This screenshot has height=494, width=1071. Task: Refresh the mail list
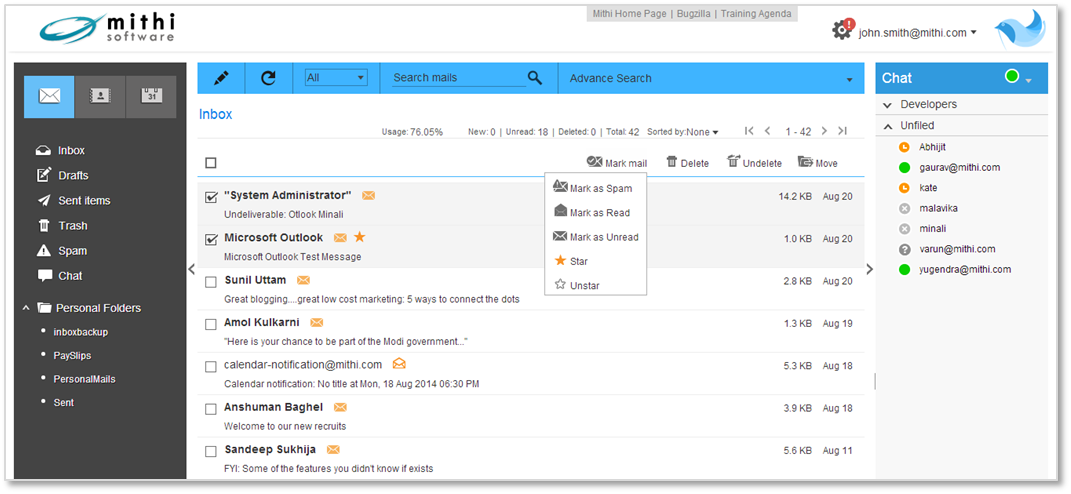(268, 78)
